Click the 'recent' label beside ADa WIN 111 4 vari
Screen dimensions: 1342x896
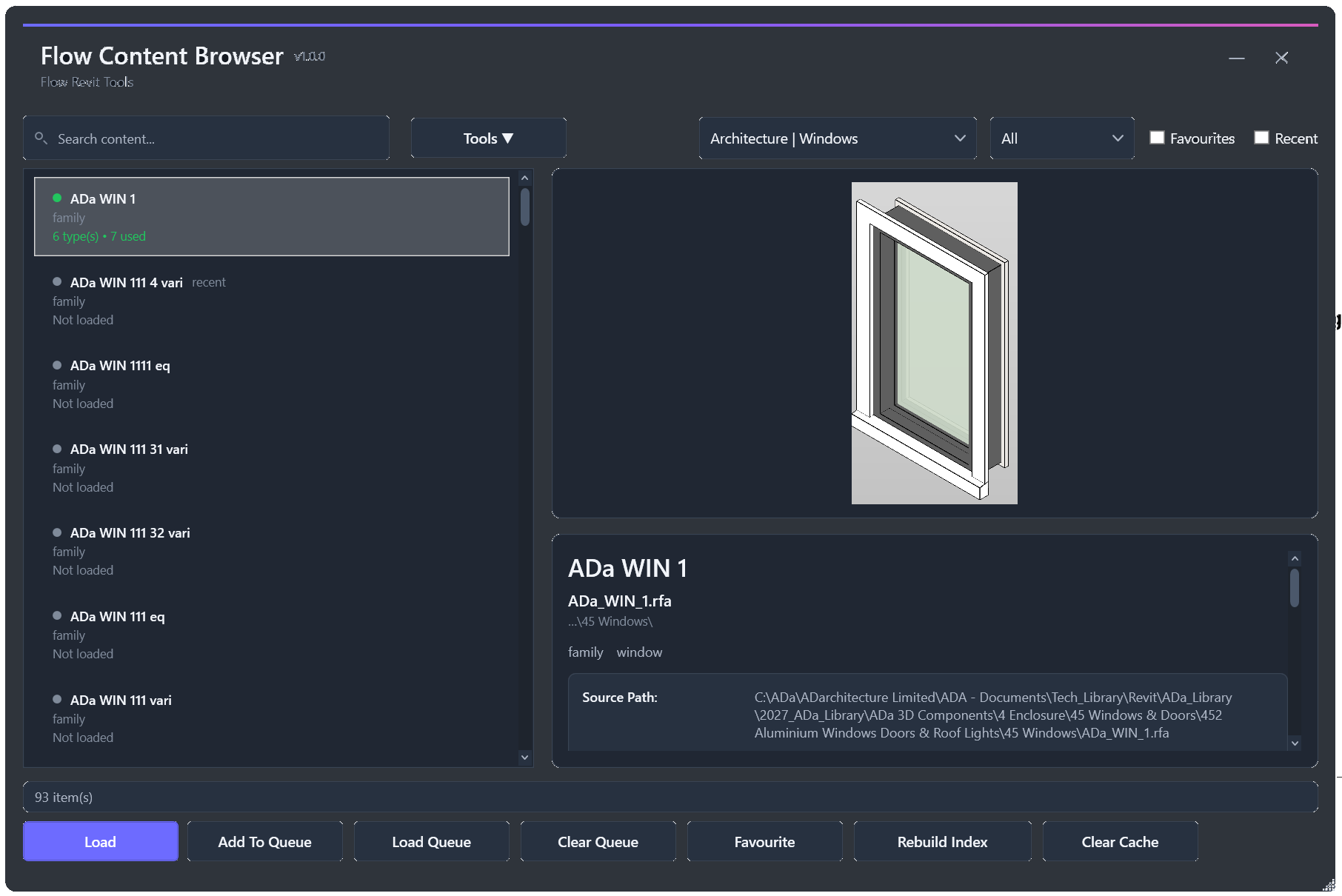[209, 282]
